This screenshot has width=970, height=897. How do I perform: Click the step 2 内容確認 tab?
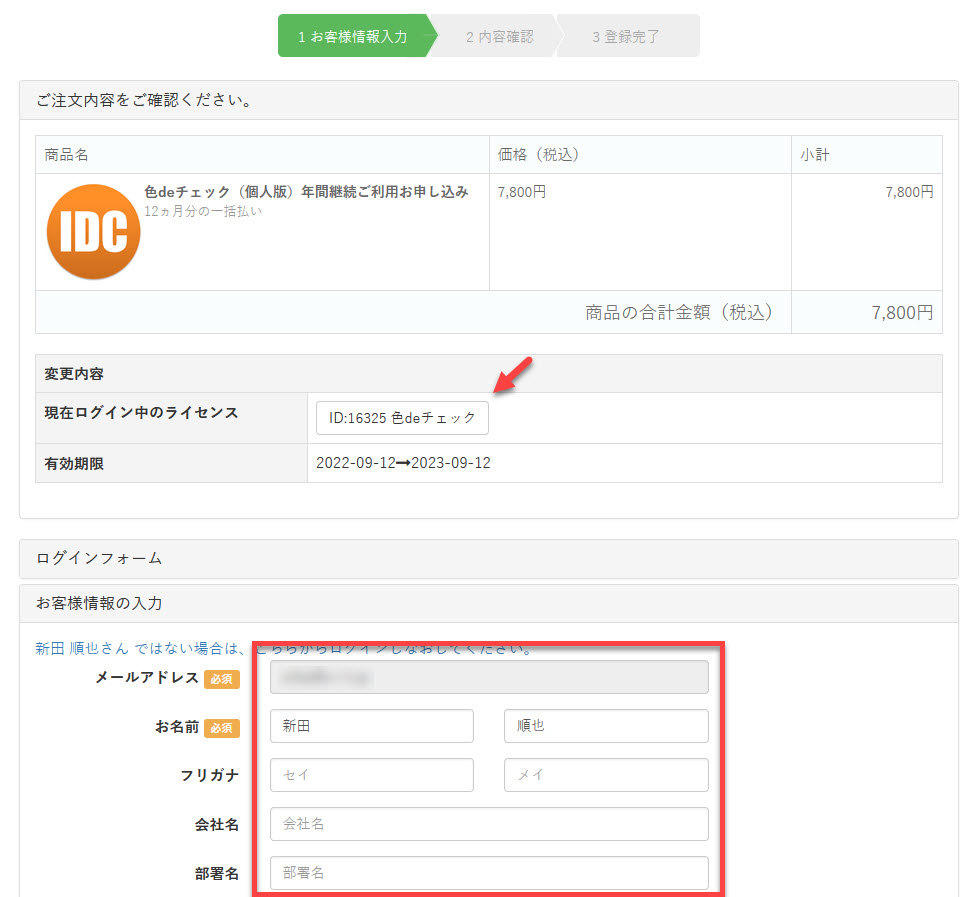499,36
